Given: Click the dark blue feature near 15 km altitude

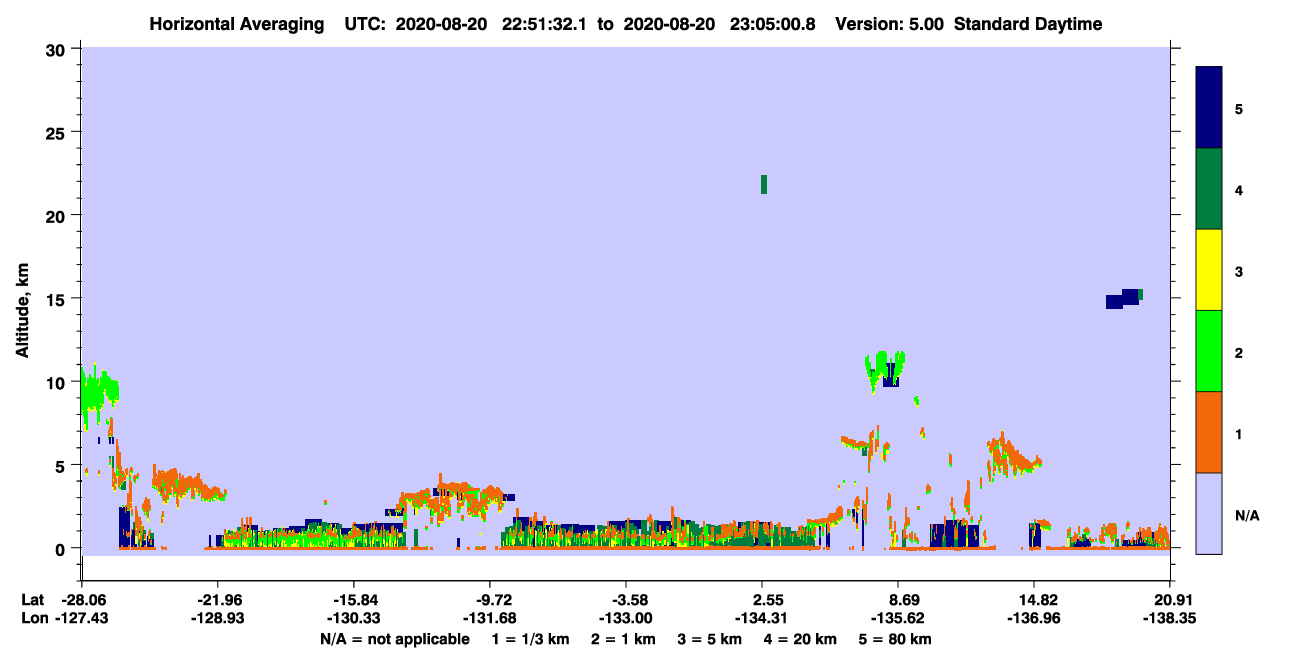Looking at the screenshot, I should 1123,299.
